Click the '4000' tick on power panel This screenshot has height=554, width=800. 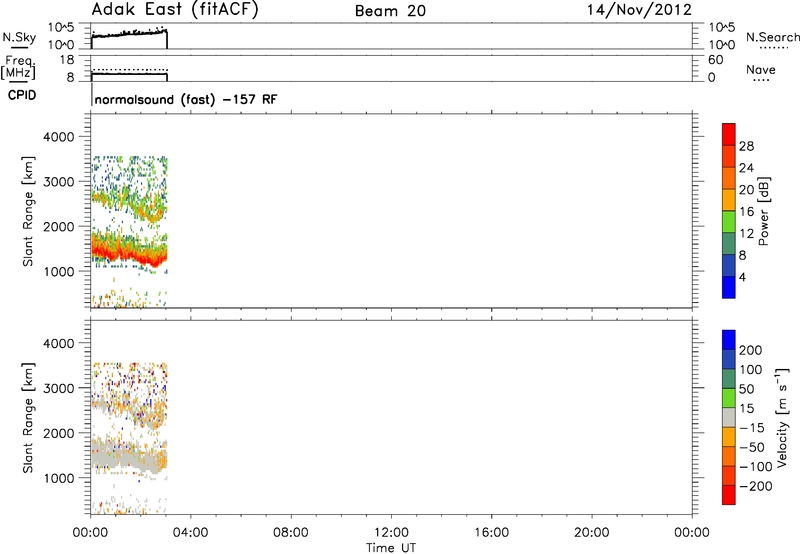59,137
